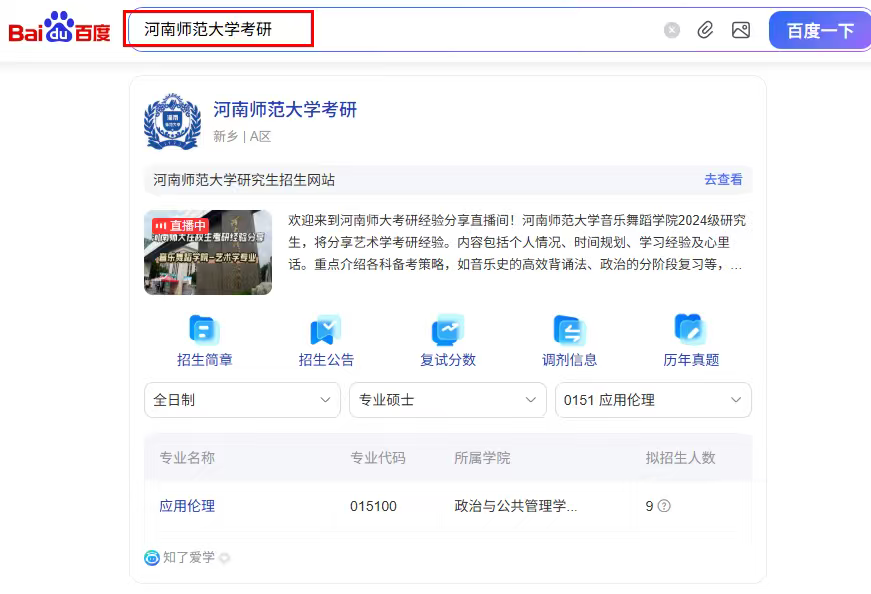
Task: Open the live broadcast video thumbnail
Action: coord(208,252)
